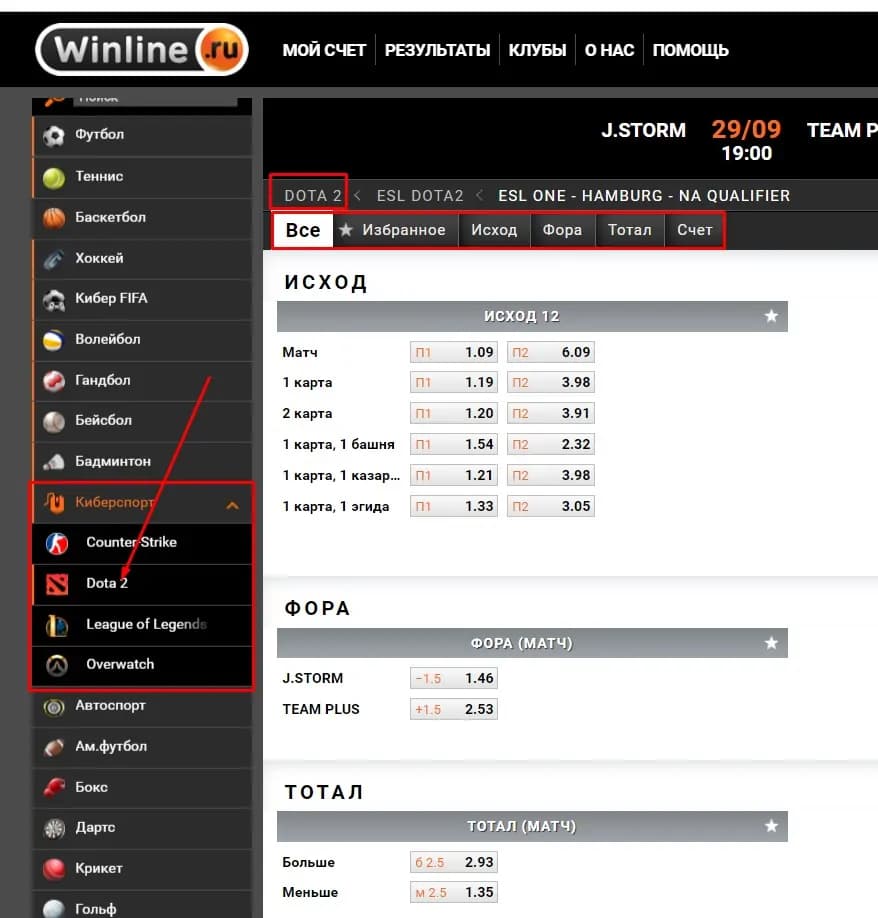Bet on 1 карта, 1 башня П1 1.54

tap(454, 444)
